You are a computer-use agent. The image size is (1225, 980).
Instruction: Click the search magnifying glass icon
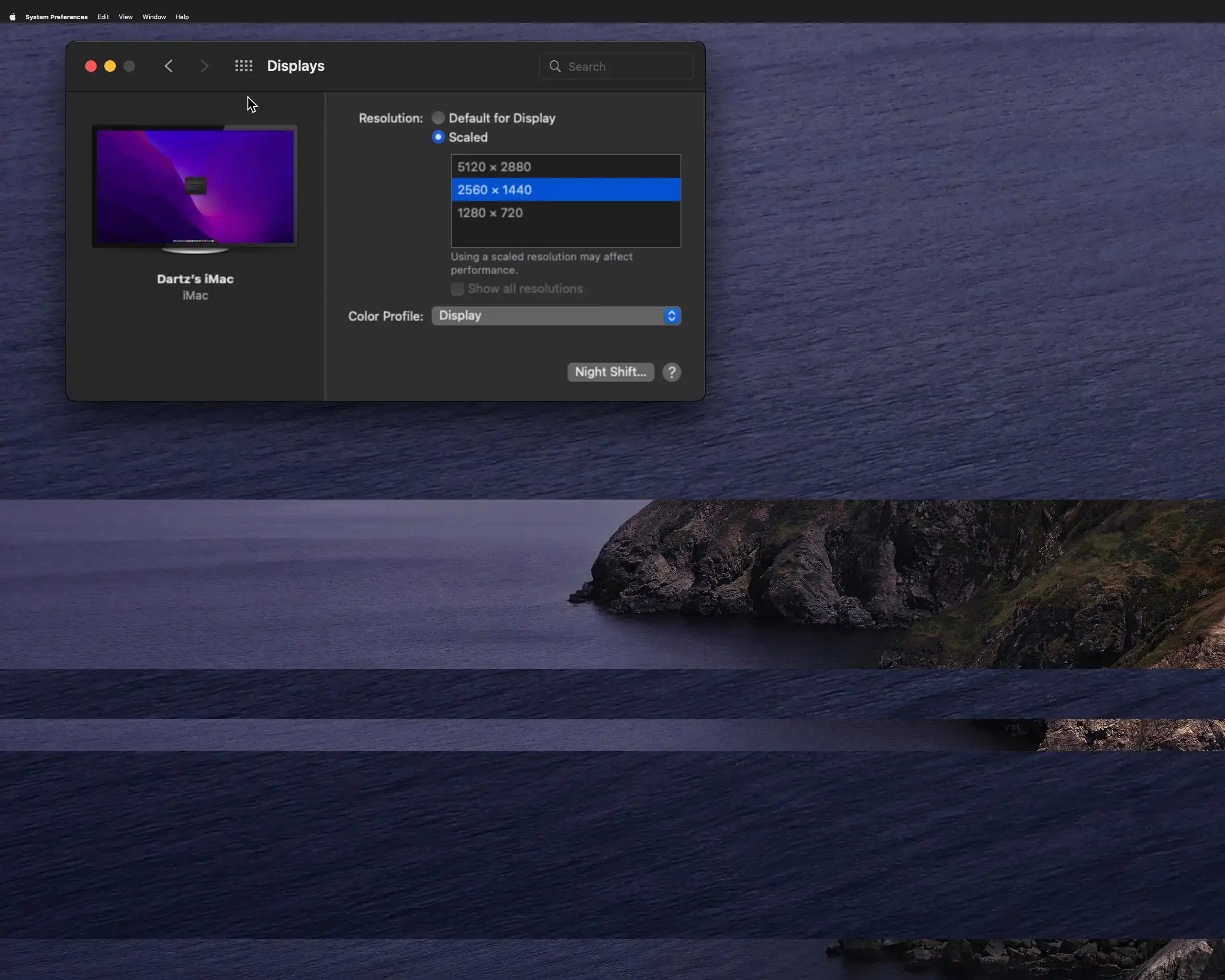[555, 67]
